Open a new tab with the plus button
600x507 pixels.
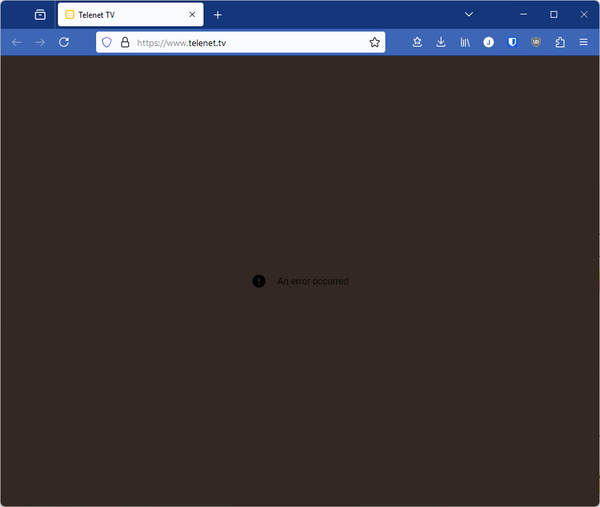point(218,15)
